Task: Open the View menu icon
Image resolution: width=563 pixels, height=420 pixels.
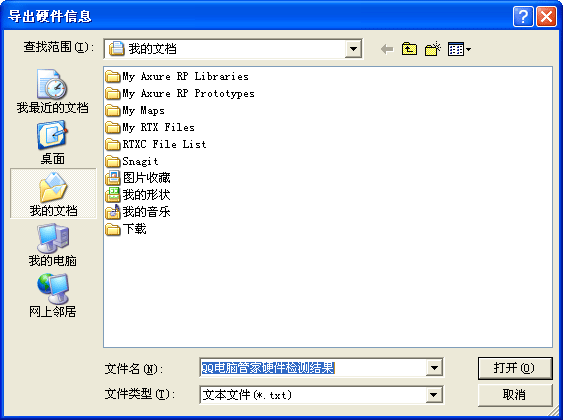Action: [459, 49]
